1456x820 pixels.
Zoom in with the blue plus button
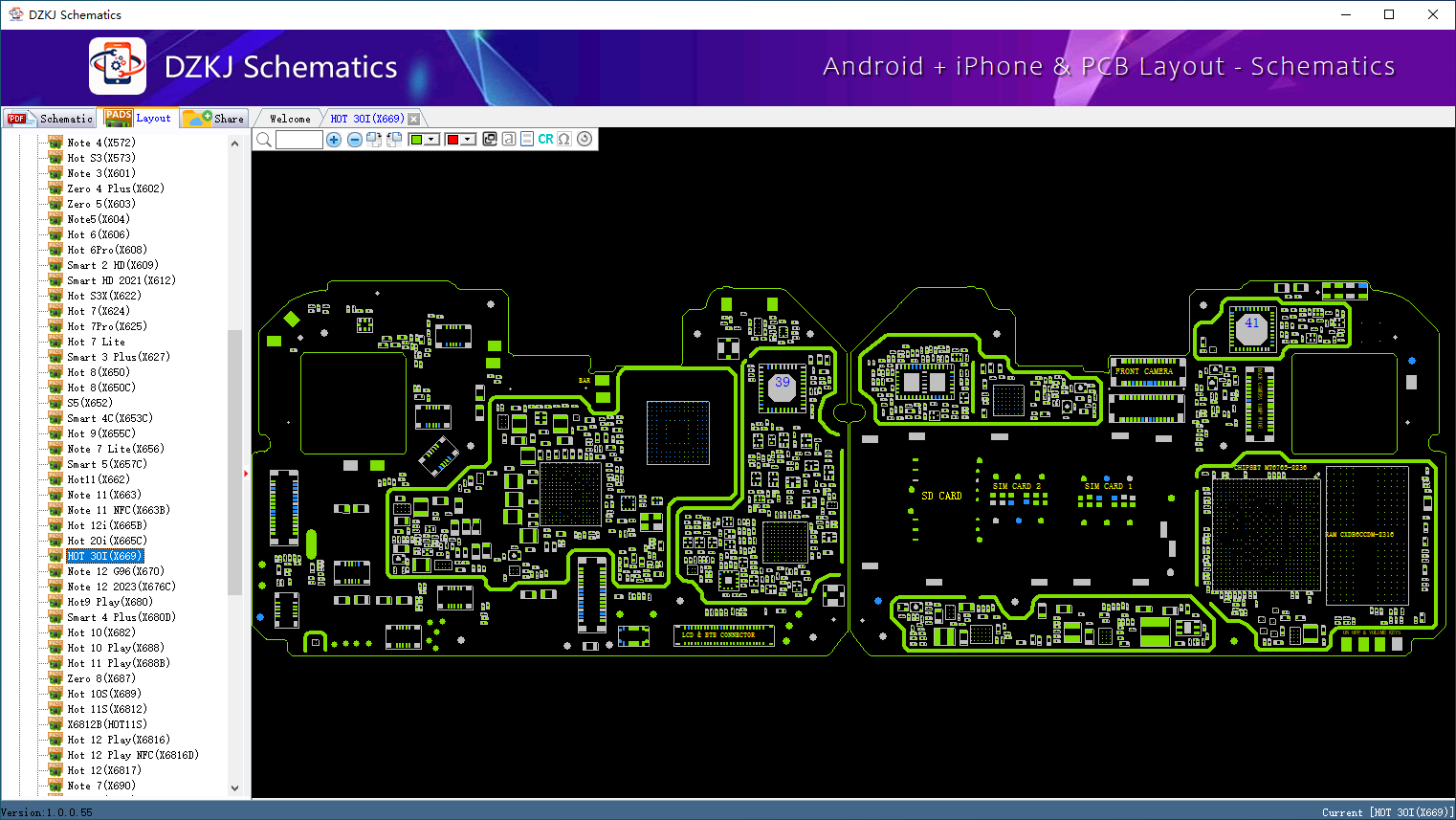coord(334,140)
